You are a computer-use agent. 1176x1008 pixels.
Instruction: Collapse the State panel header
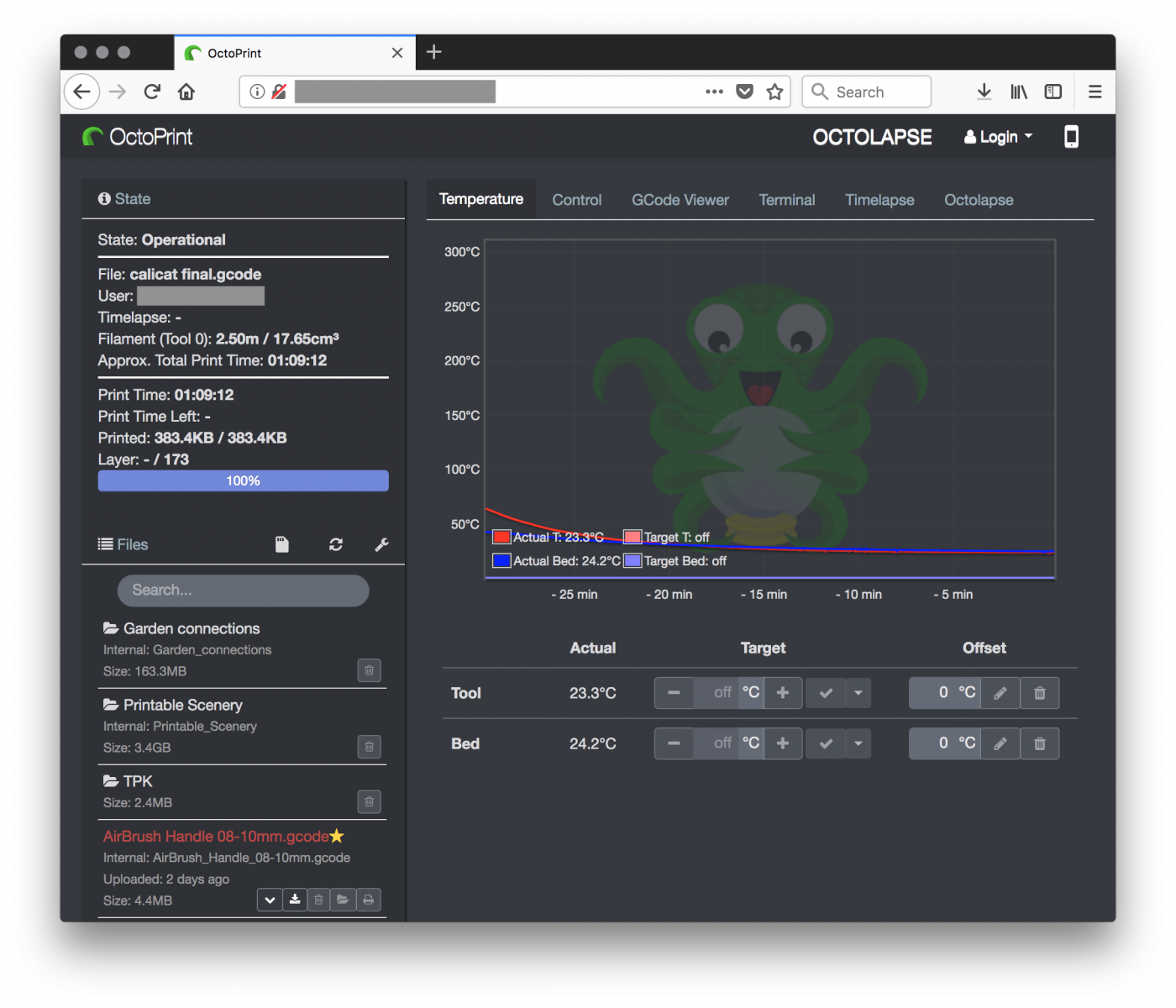[x=124, y=199]
